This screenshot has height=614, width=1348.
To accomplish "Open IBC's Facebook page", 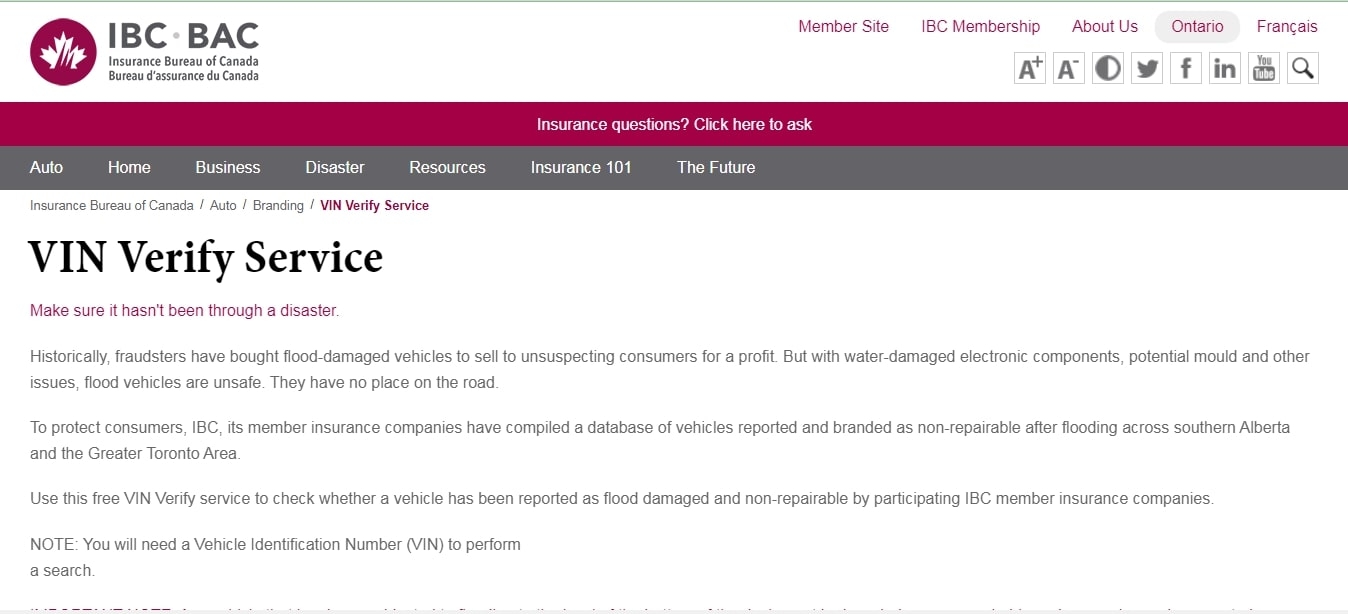I will 1186,68.
